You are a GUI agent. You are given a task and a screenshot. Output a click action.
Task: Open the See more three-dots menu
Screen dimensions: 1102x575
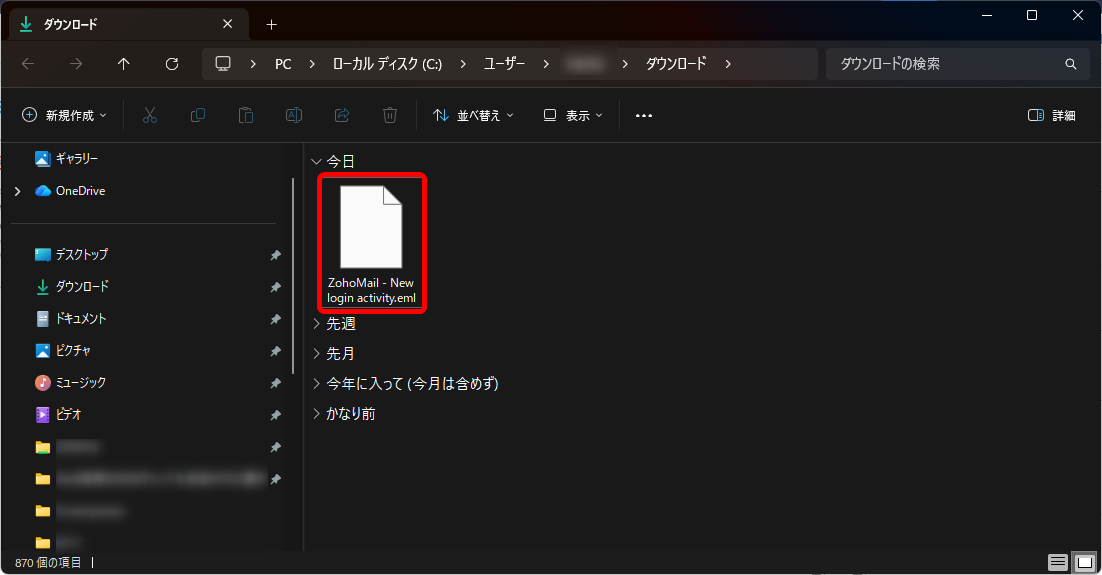[x=644, y=115]
